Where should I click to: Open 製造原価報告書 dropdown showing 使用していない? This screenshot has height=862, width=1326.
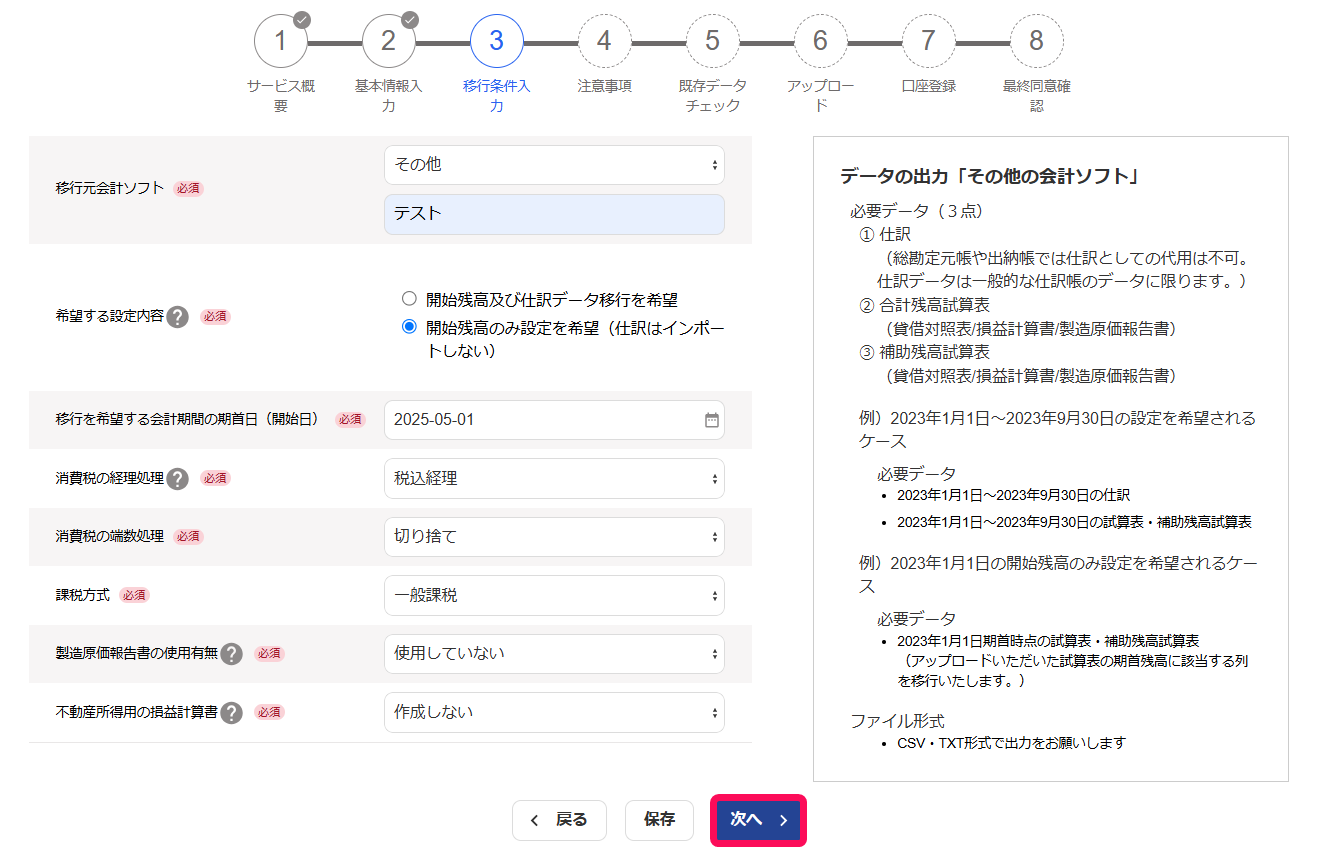pyautogui.click(x=554, y=654)
